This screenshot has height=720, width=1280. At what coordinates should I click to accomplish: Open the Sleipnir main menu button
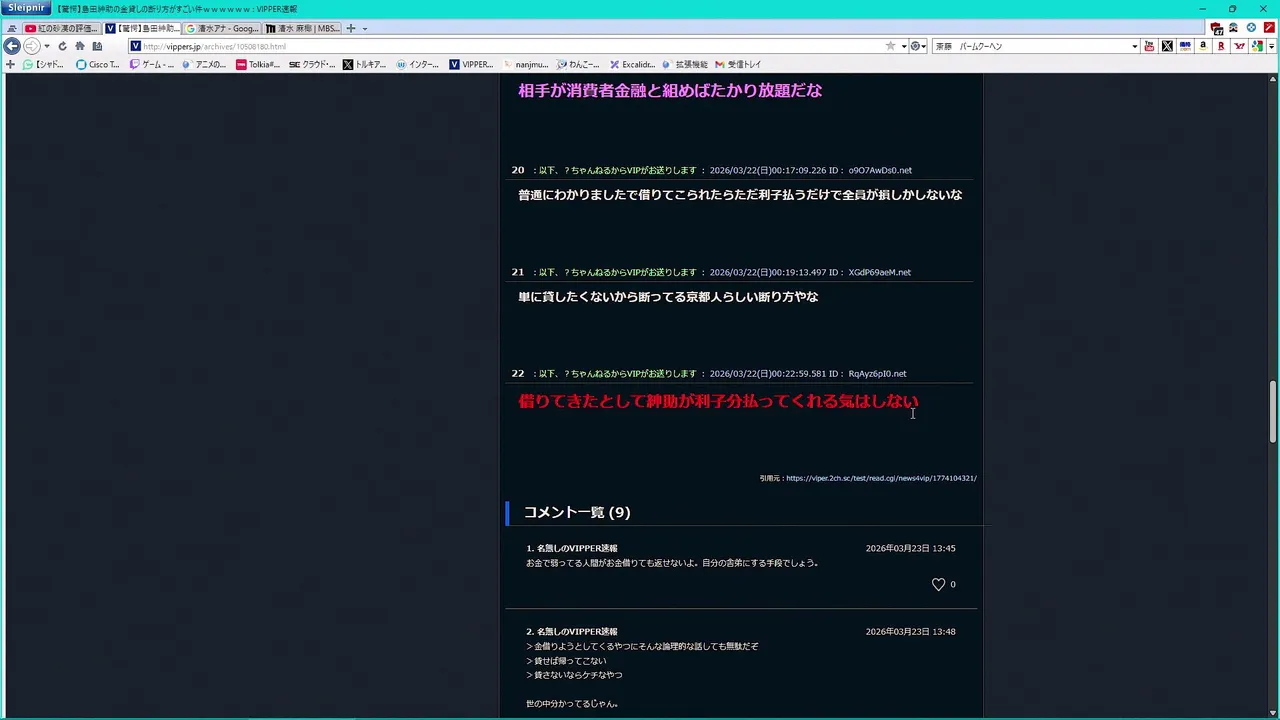tap(26, 8)
